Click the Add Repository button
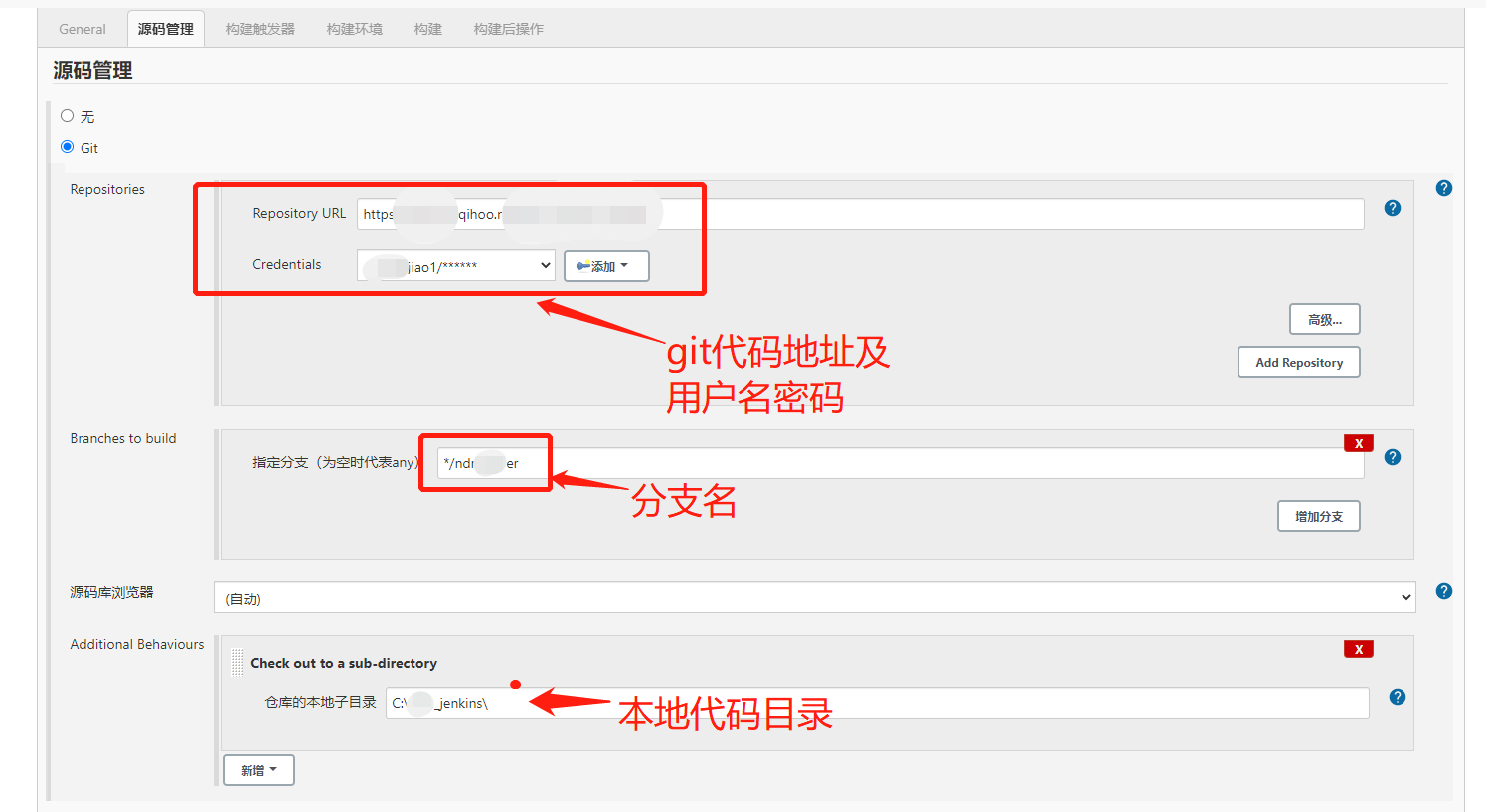1486x812 pixels. (1298, 362)
